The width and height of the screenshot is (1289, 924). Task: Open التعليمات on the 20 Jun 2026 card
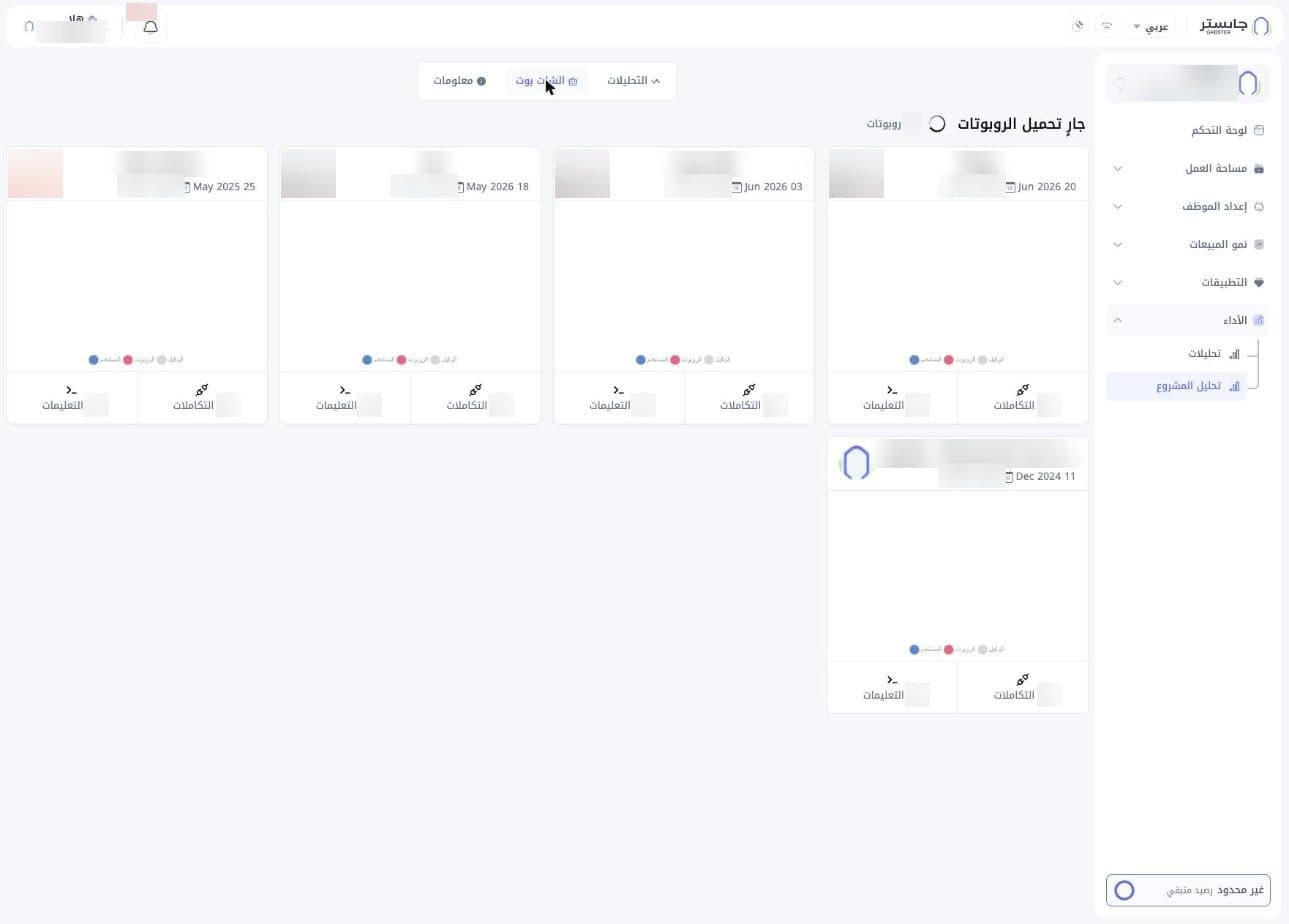(x=892, y=398)
